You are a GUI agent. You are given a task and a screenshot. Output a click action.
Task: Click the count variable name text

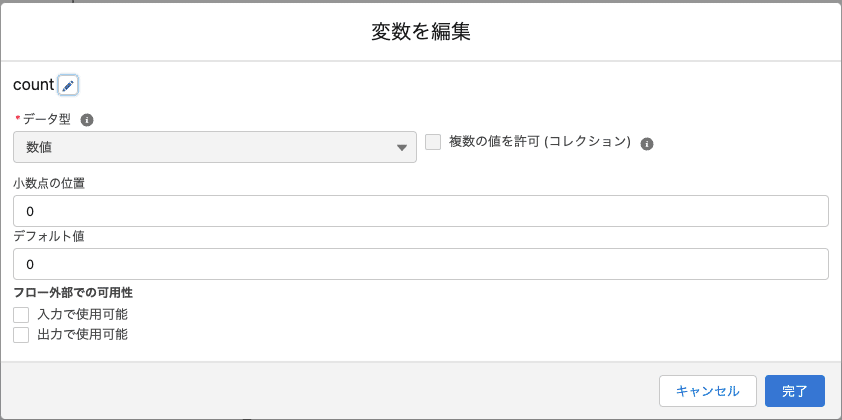coord(34,85)
